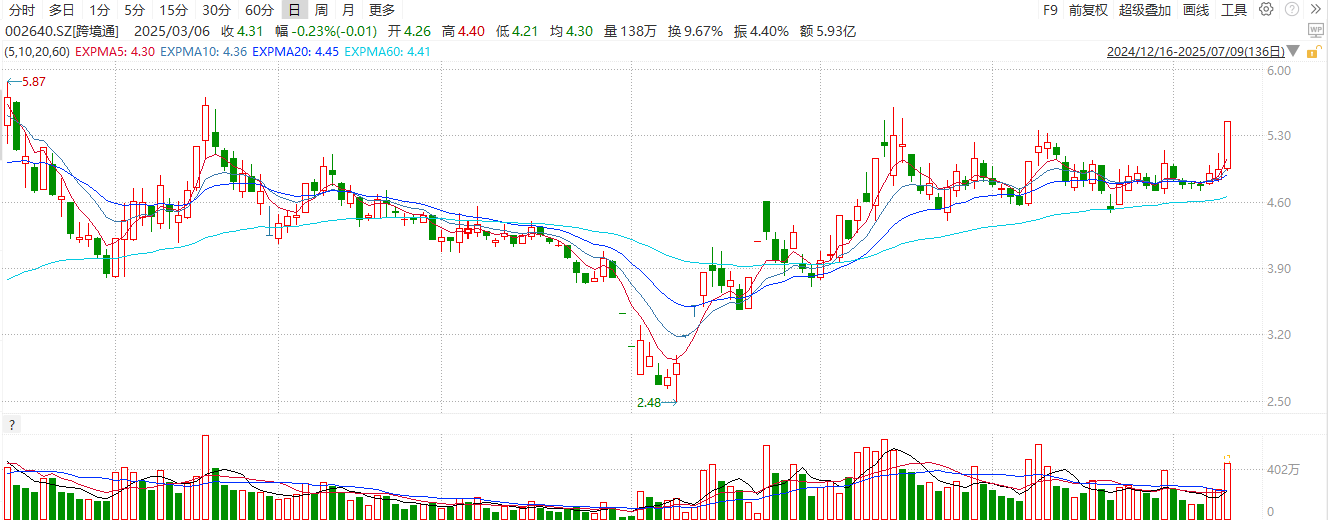Click the 6.00 price axis label
Image resolution: width=1328 pixels, height=520 pixels.
[x=1278, y=71]
